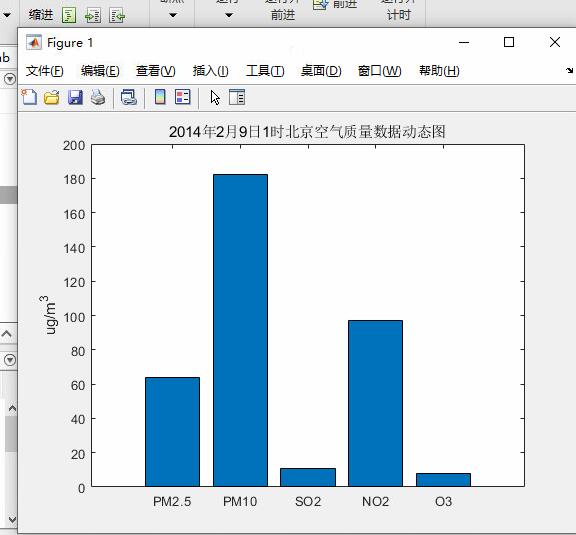Insert a colorbar using the toolbar icon

pyautogui.click(x=160, y=97)
